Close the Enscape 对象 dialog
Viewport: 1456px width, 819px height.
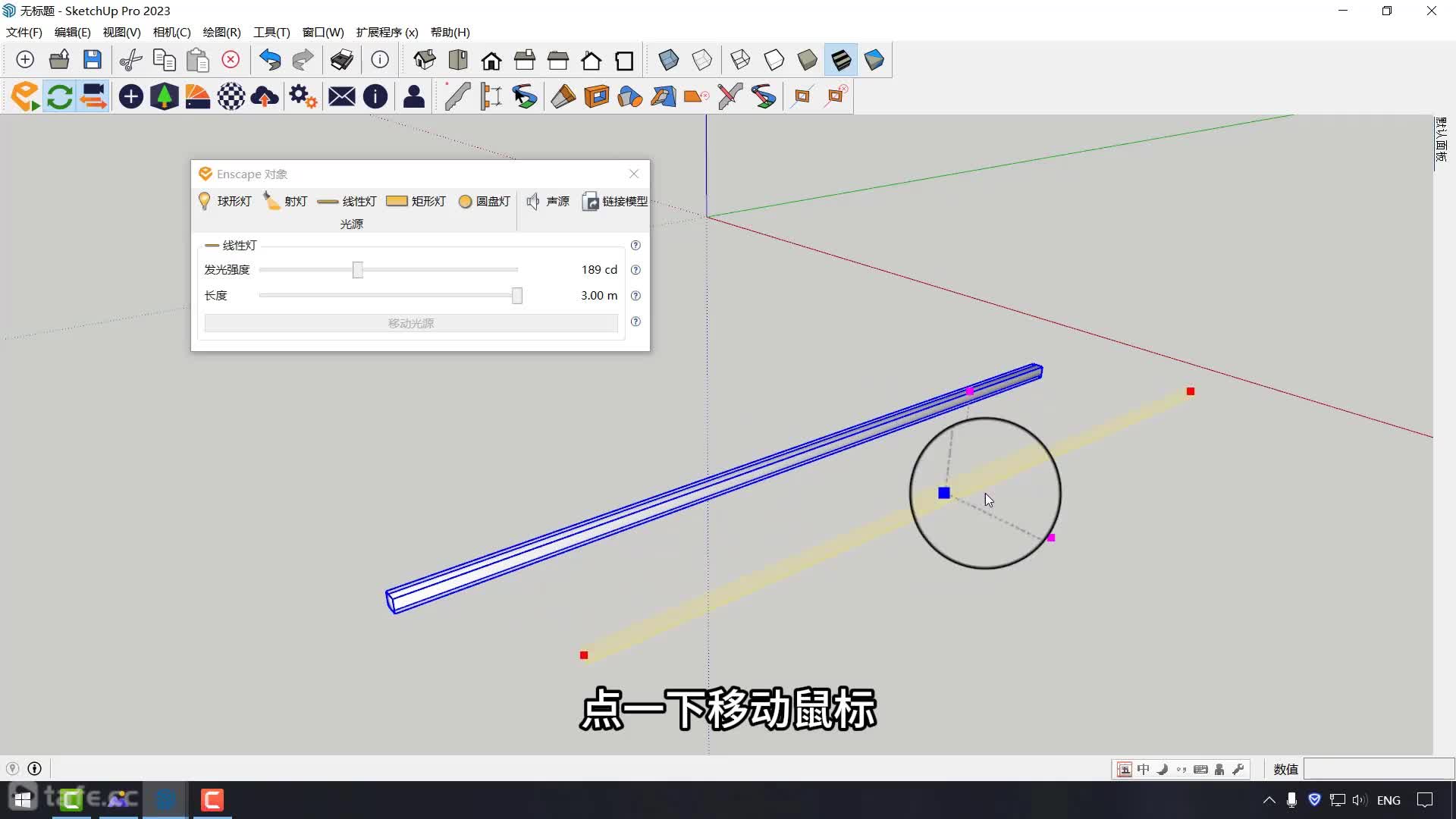[x=634, y=174]
